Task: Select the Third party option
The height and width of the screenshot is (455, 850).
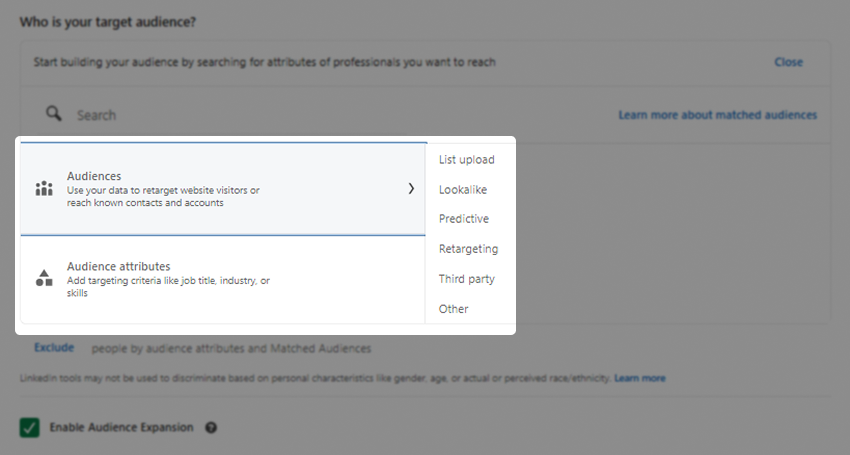Action: 467,279
